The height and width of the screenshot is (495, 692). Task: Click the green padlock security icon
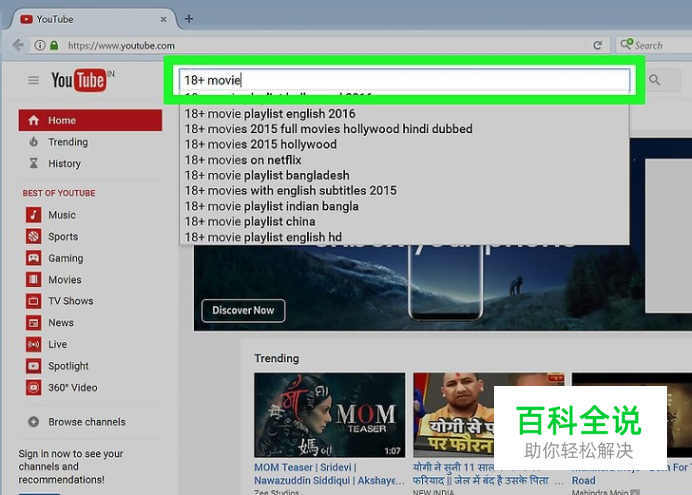54,45
